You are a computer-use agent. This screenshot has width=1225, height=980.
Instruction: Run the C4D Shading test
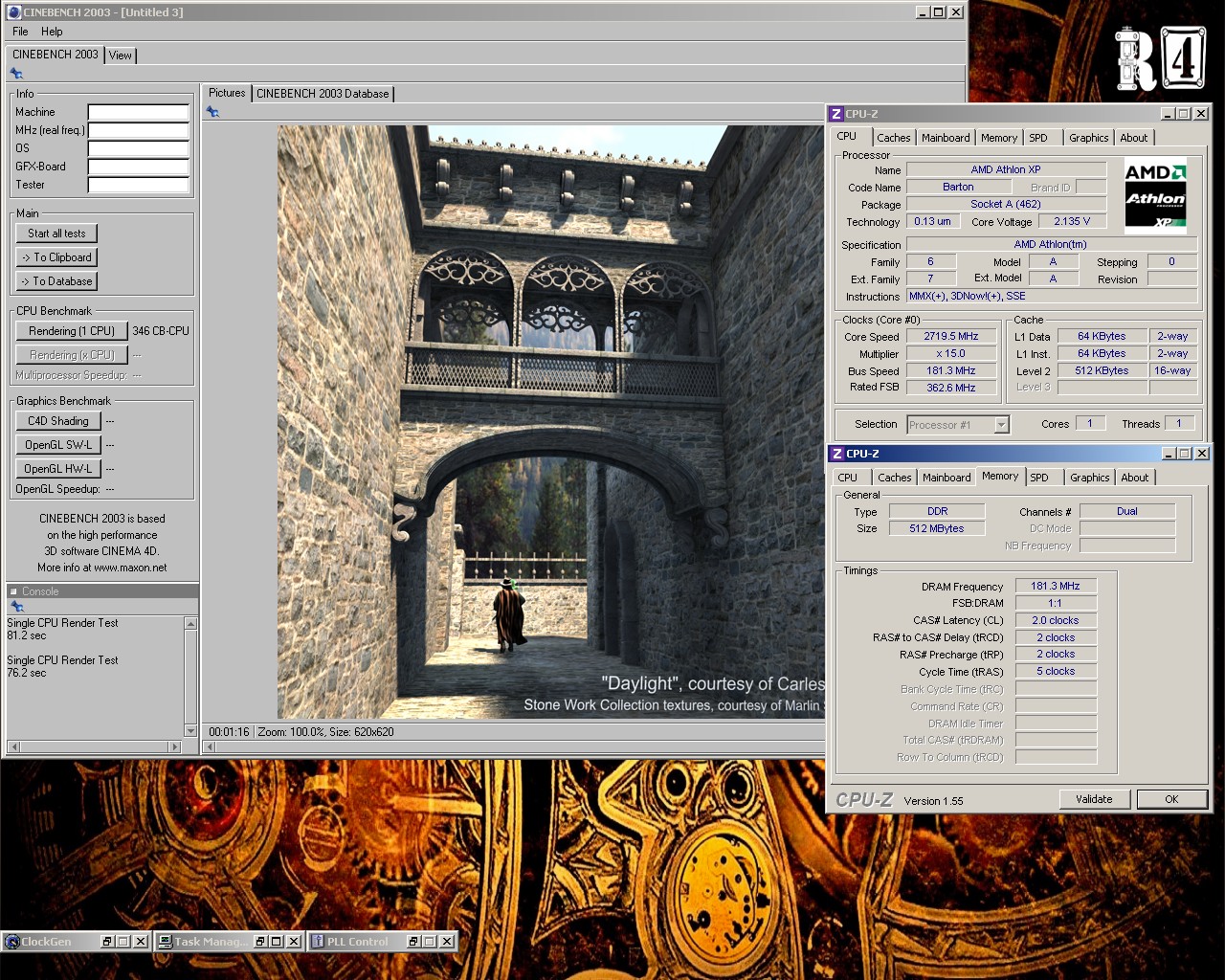[57, 421]
